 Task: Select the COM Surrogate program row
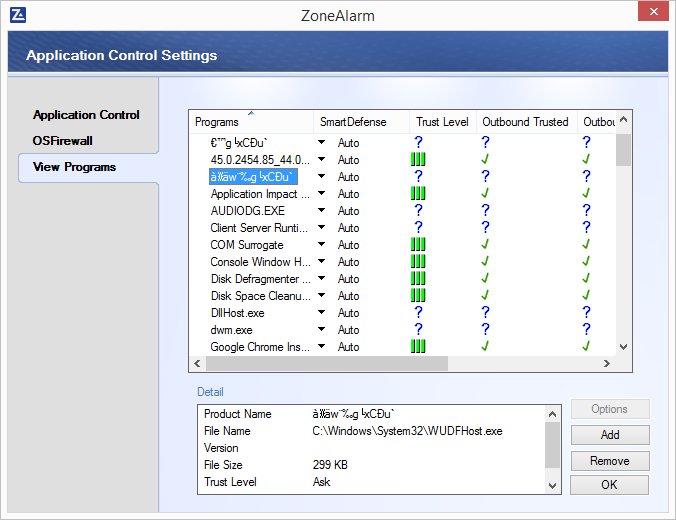click(x=247, y=244)
